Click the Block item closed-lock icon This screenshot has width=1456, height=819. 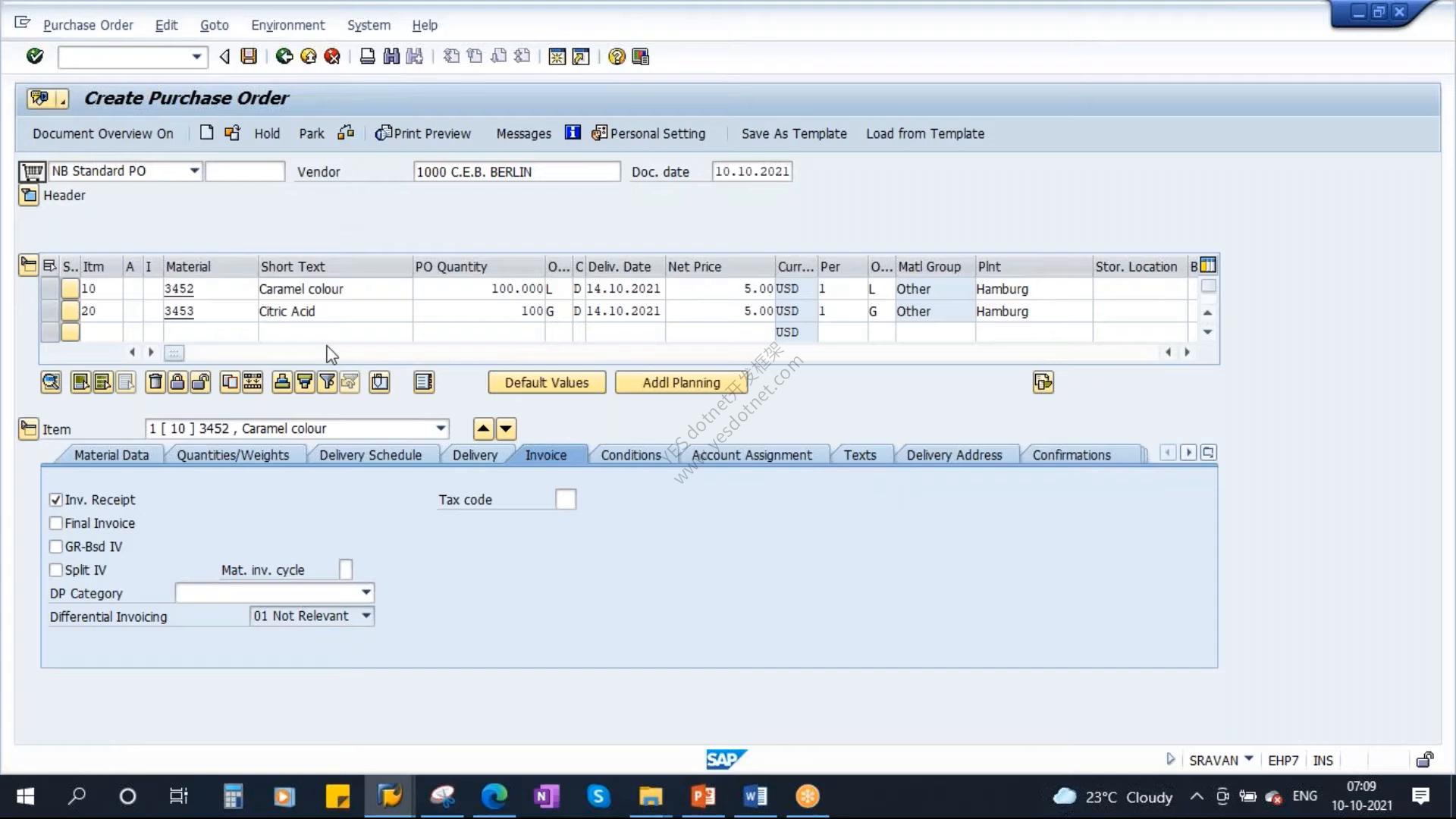coord(177,382)
